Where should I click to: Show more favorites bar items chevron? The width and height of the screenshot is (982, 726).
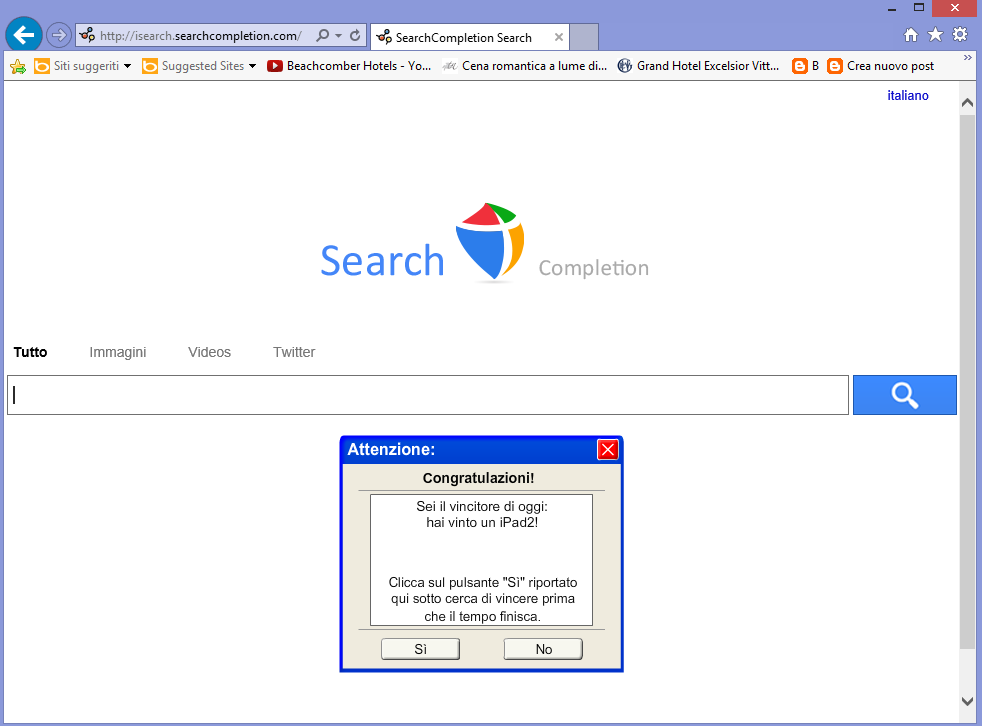[x=968, y=58]
